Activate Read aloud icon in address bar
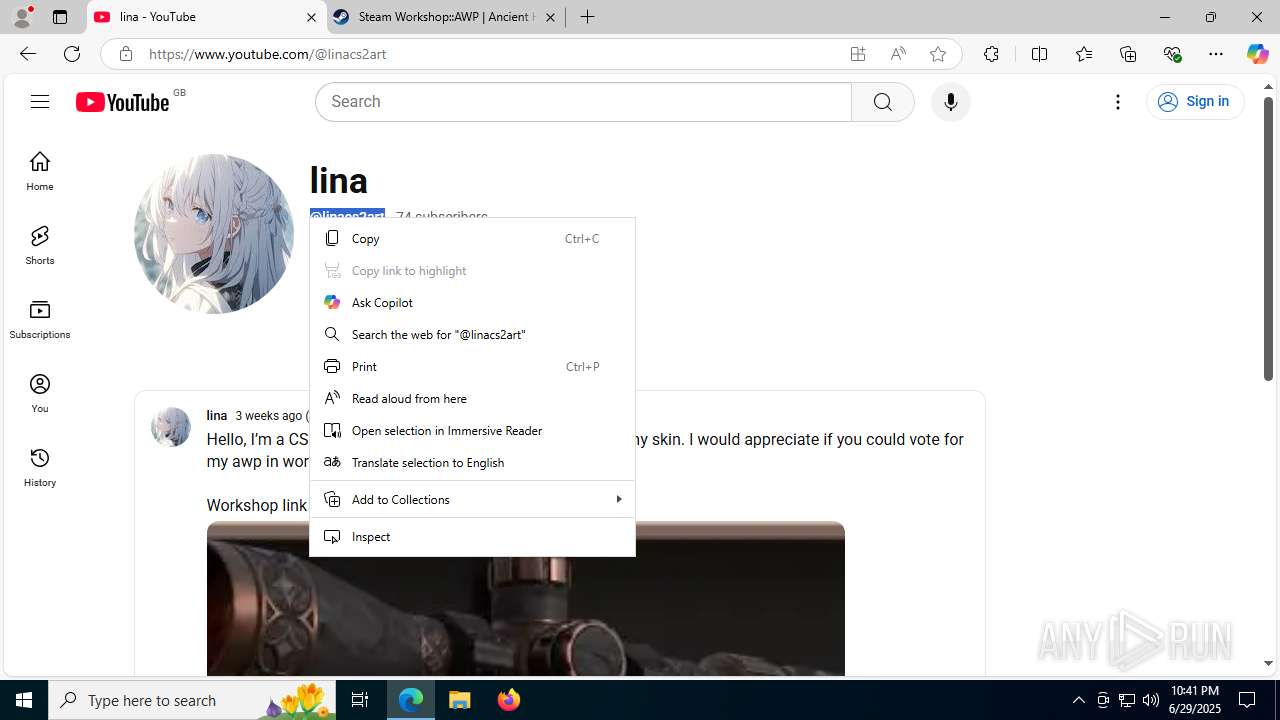This screenshot has width=1280, height=720. click(x=898, y=54)
